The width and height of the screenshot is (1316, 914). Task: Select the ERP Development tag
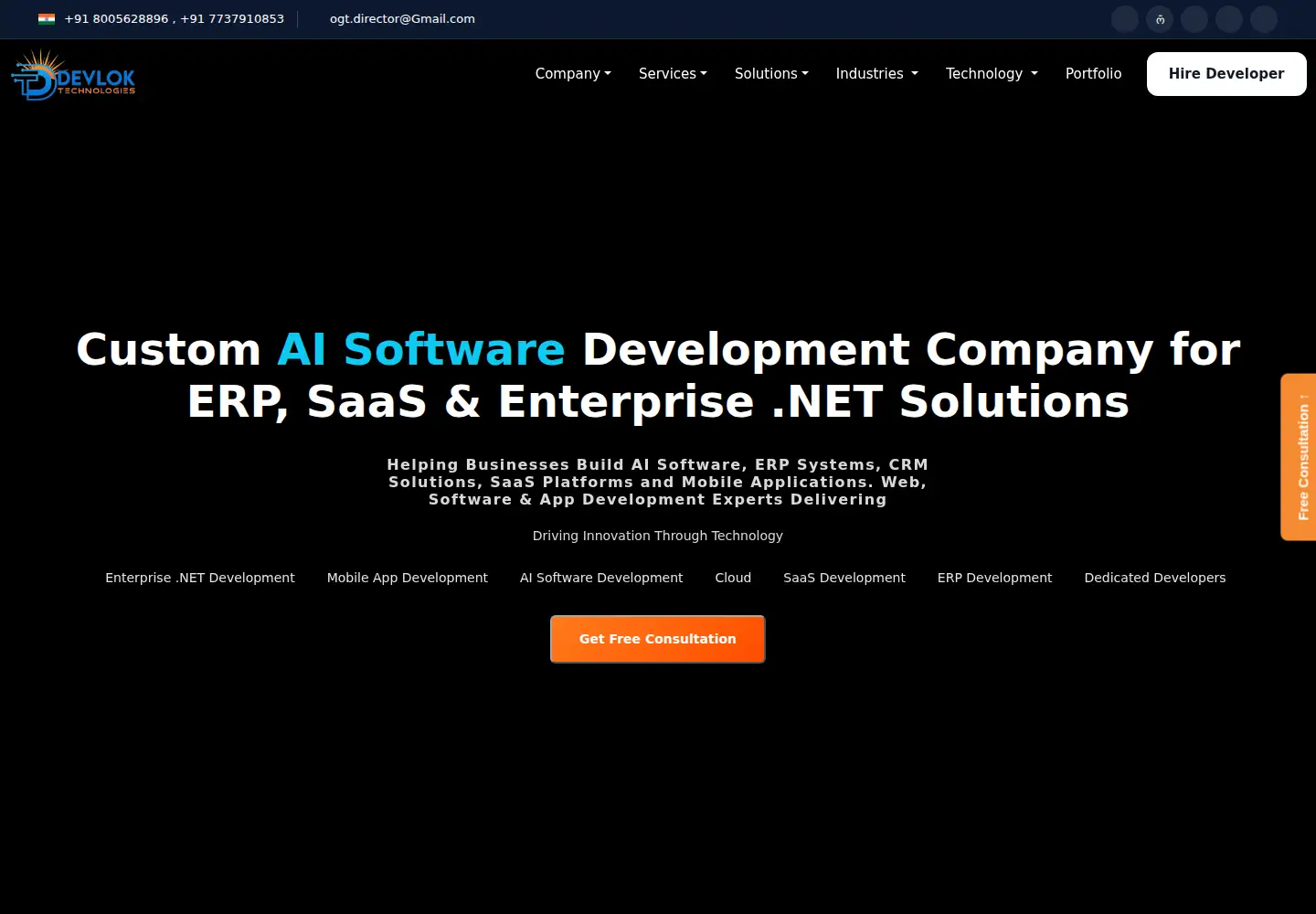[994, 578]
